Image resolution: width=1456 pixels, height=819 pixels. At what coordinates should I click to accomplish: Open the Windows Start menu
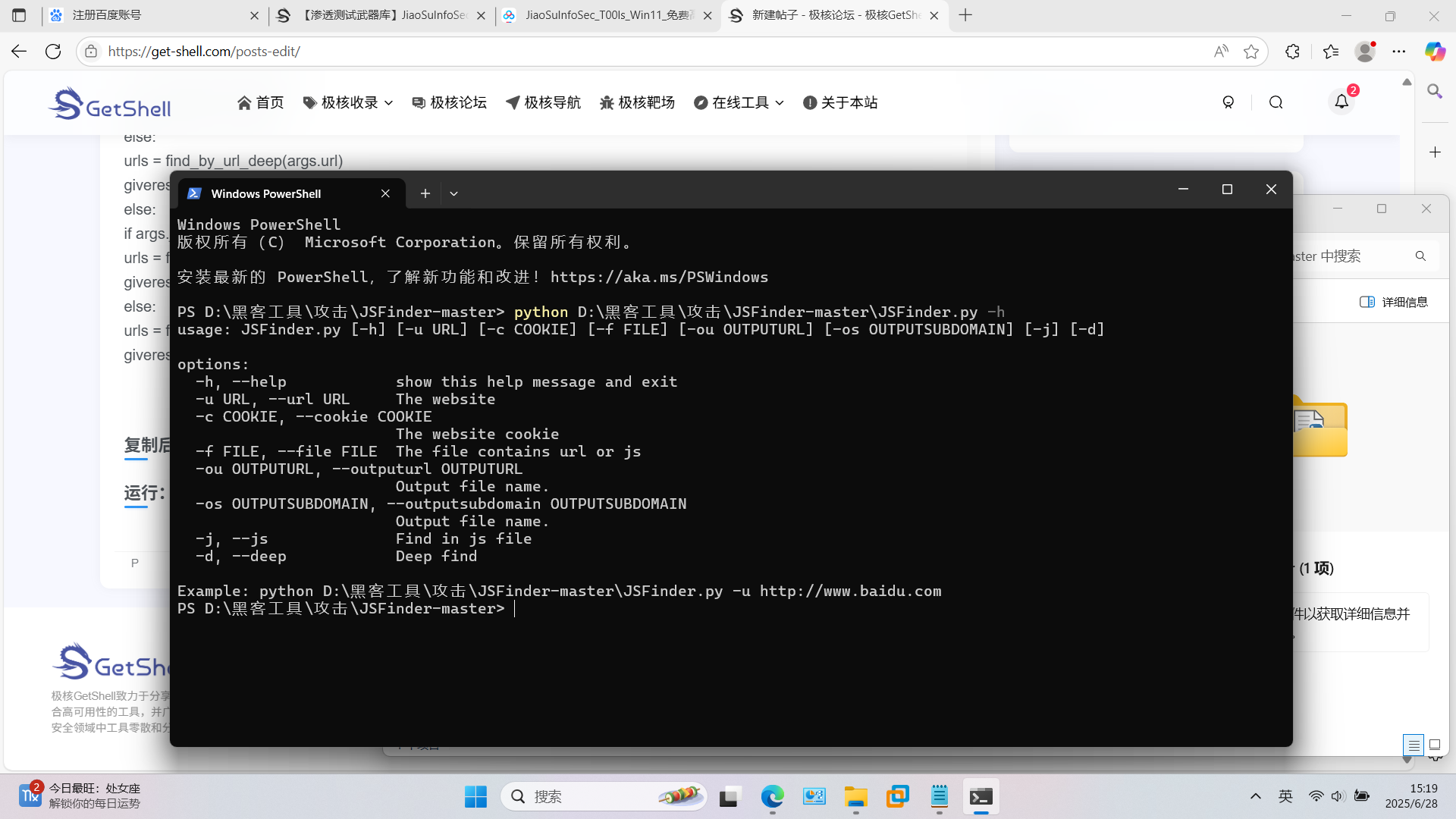pyautogui.click(x=475, y=796)
